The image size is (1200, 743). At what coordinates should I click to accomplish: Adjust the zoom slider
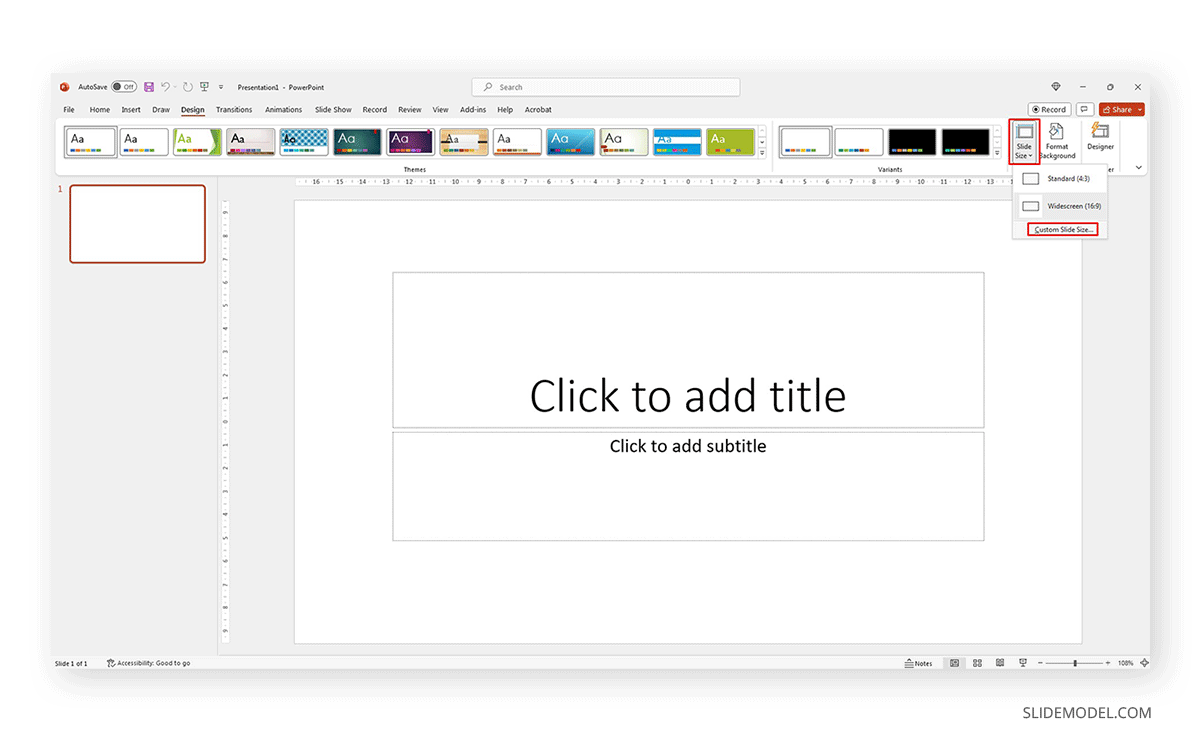(x=1075, y=663)
